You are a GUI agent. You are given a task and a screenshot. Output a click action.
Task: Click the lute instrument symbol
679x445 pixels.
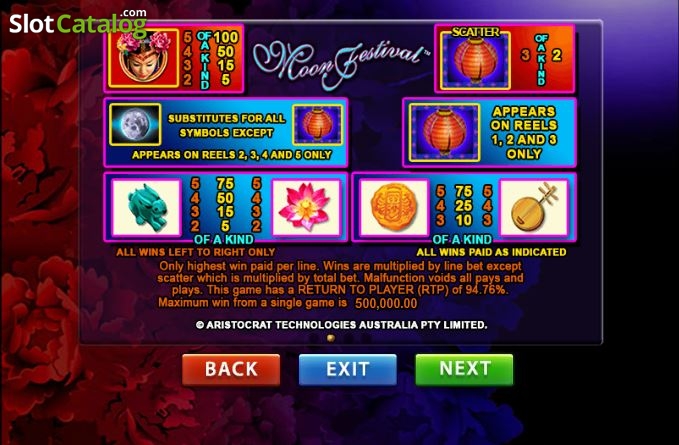534,208
